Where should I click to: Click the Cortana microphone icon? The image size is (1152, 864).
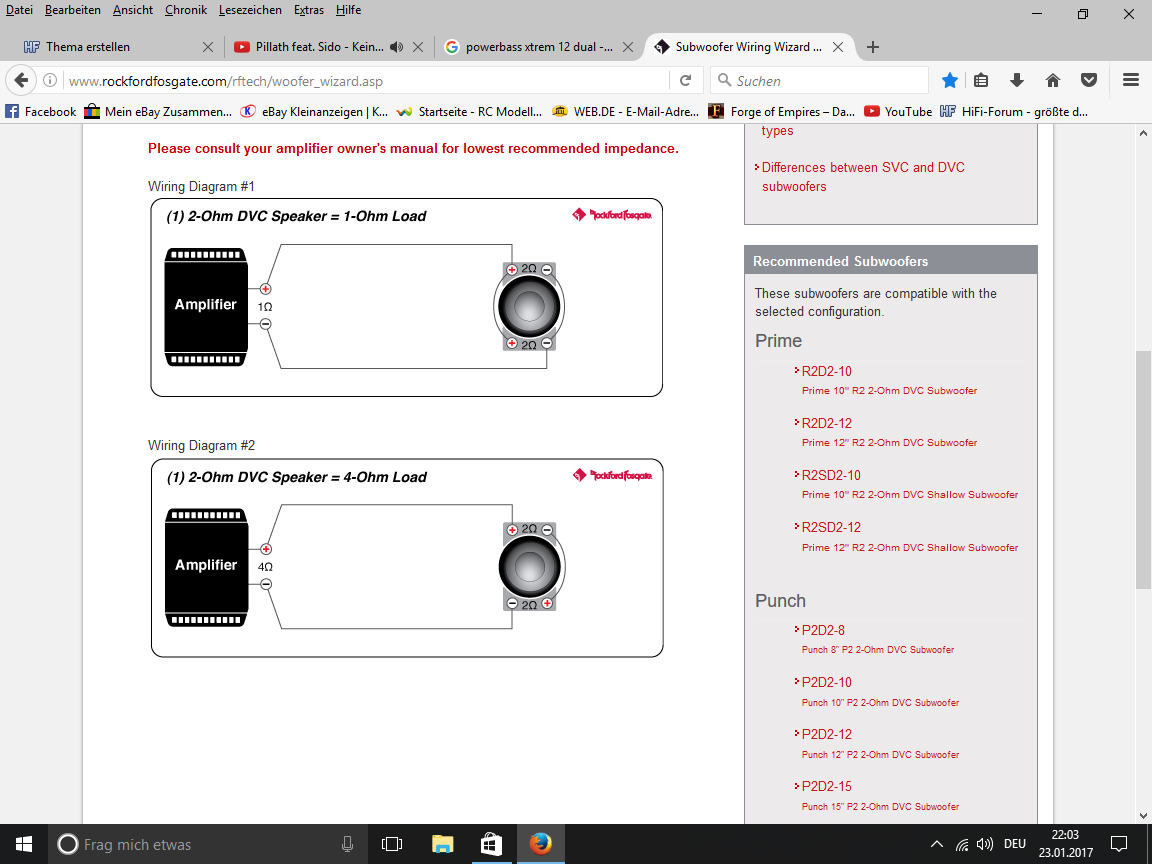tap(348, 844)
